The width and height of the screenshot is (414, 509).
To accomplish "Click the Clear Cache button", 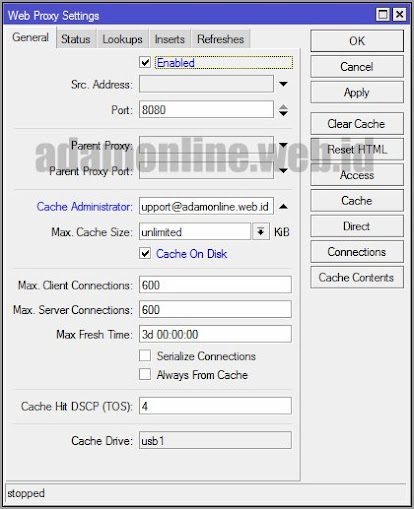I will 357,124.
